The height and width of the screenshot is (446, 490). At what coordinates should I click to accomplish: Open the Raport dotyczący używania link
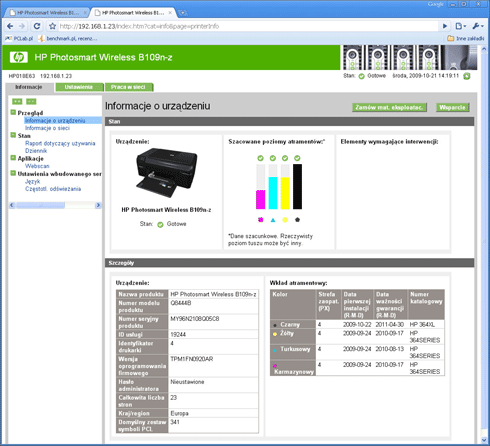tap(60, 143)
